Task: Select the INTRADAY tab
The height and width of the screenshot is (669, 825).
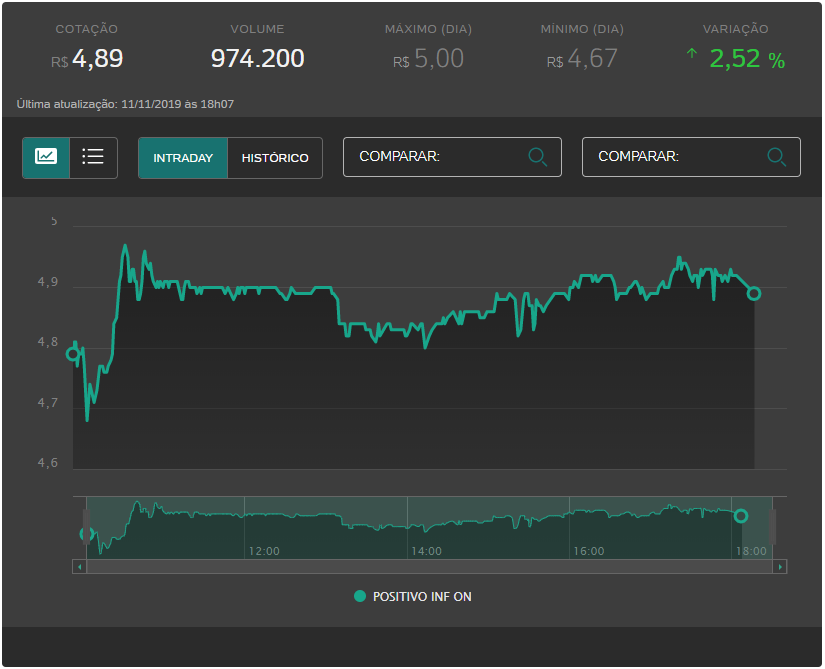Action: pos(183,158)
